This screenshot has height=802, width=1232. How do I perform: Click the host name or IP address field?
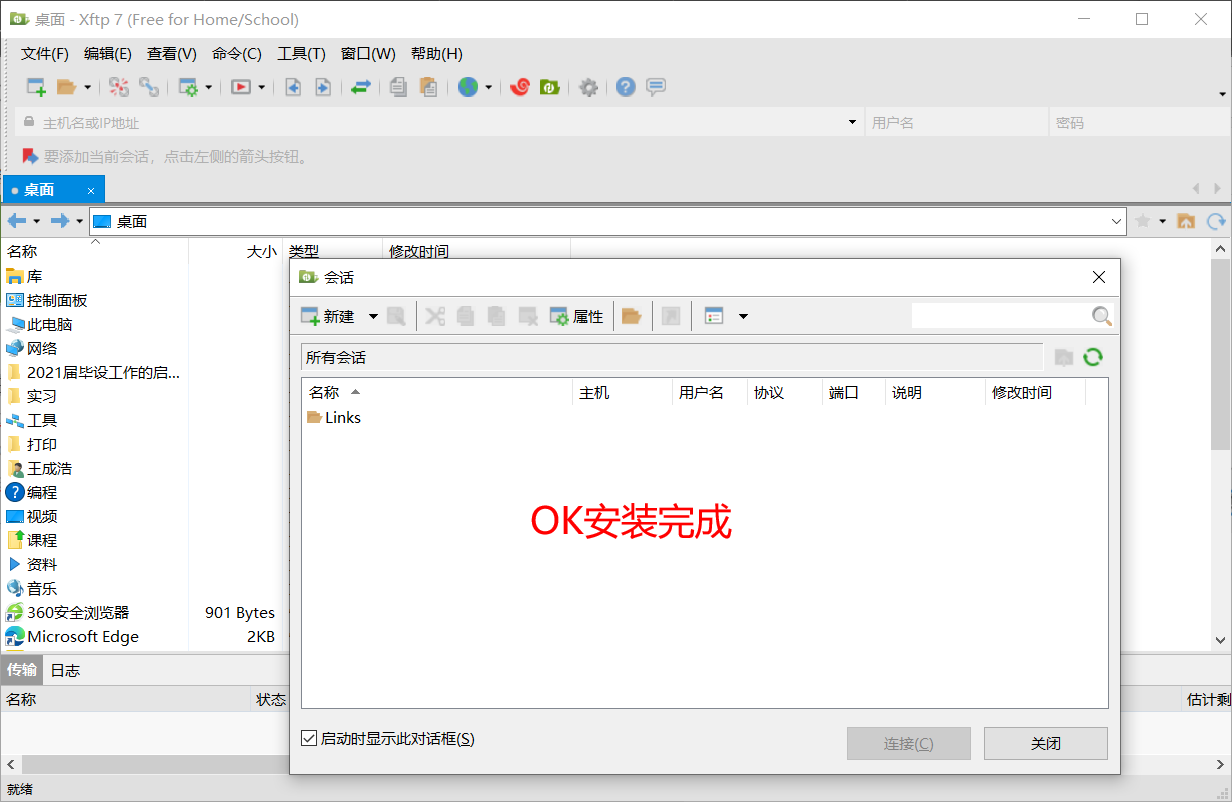pyautogui.click(x=440, y=123)
